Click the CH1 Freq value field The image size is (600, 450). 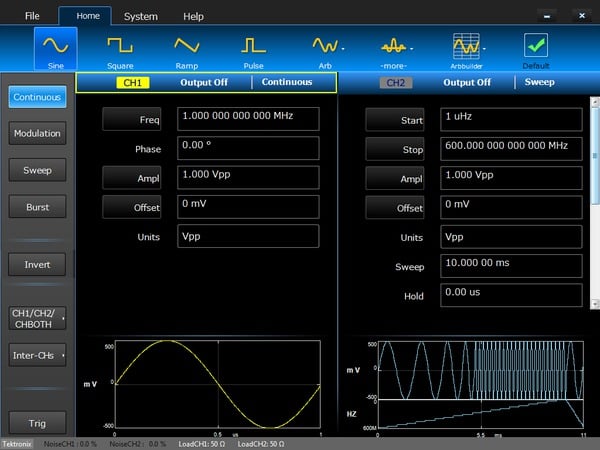[x=249, y=119]
